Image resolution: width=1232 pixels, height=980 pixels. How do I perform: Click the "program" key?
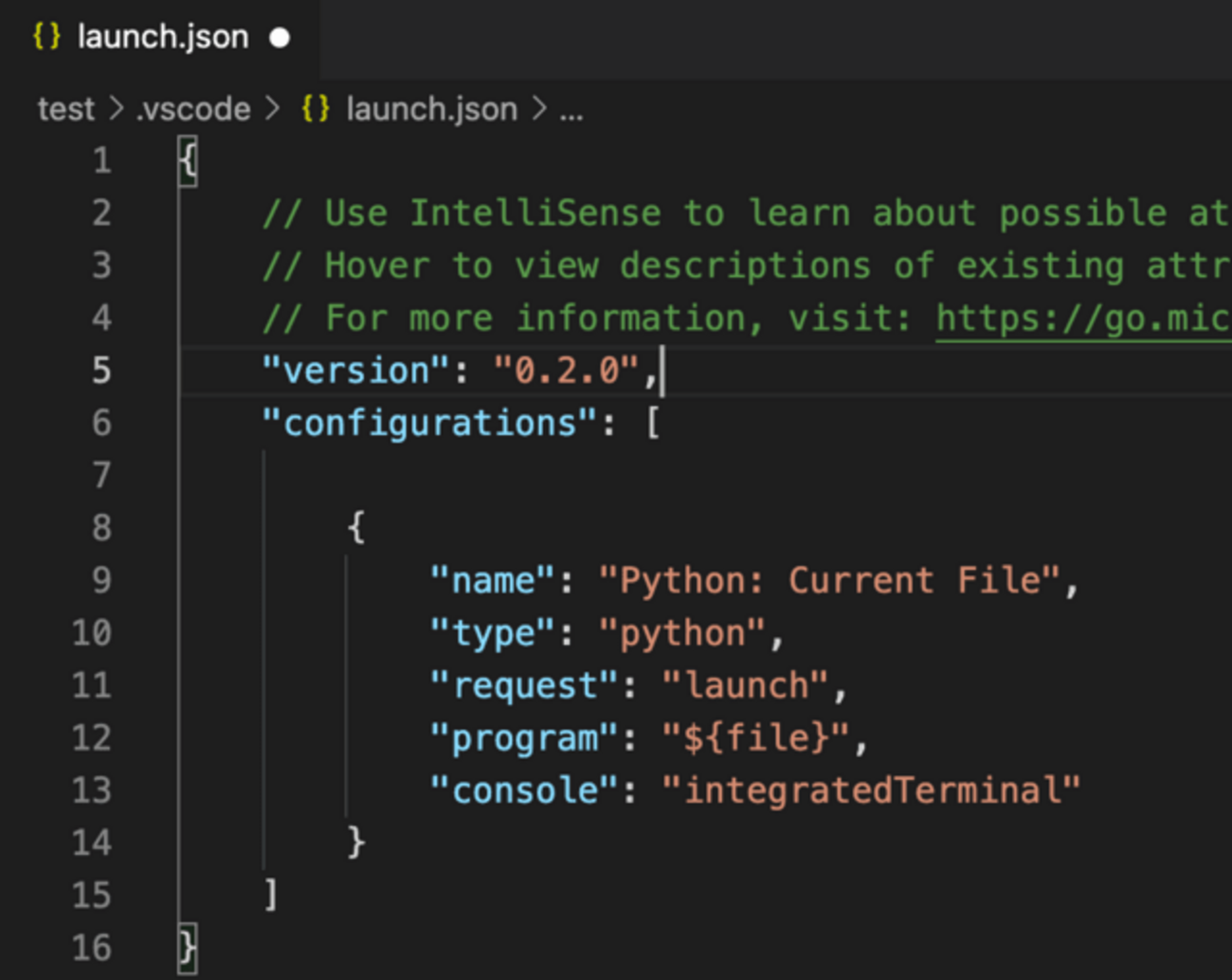pyautogui.click(x=525, y=738)
